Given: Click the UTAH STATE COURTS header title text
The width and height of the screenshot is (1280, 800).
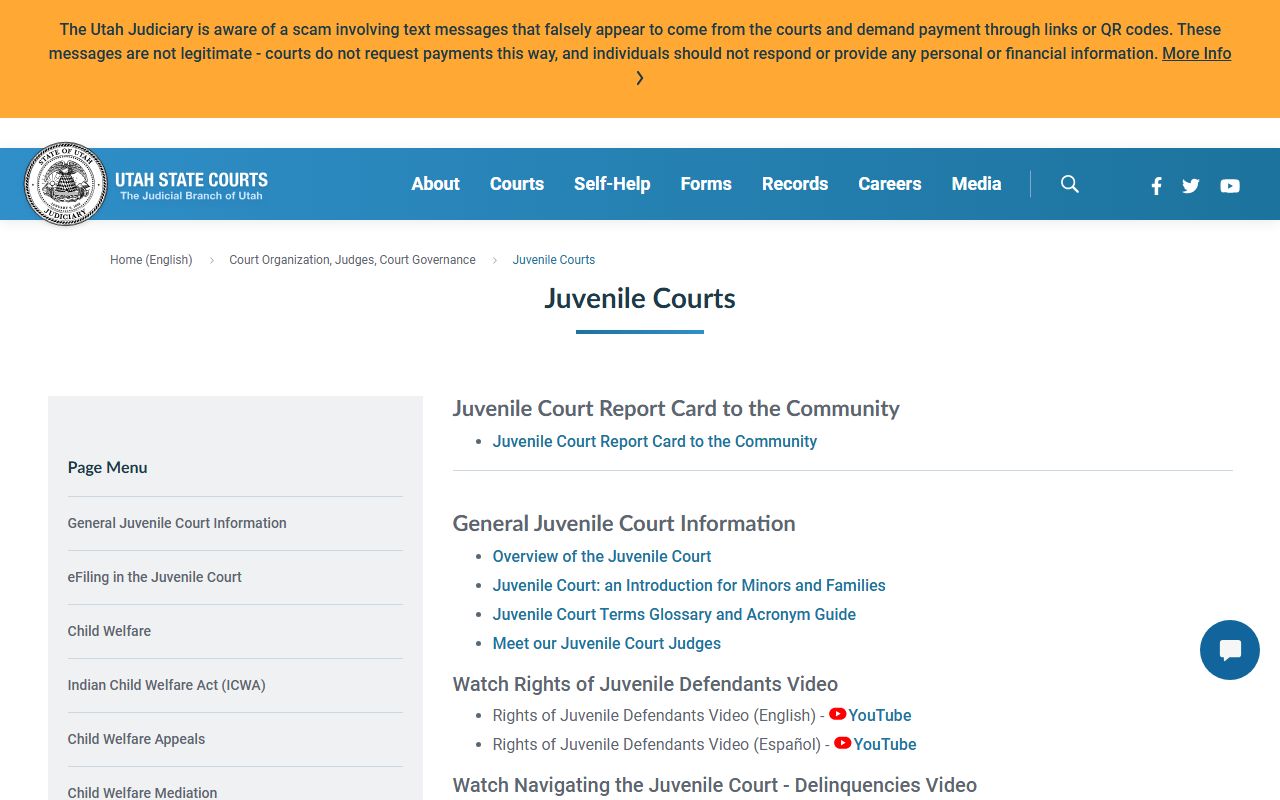Looking at the screenshot, I should point(191,180).
